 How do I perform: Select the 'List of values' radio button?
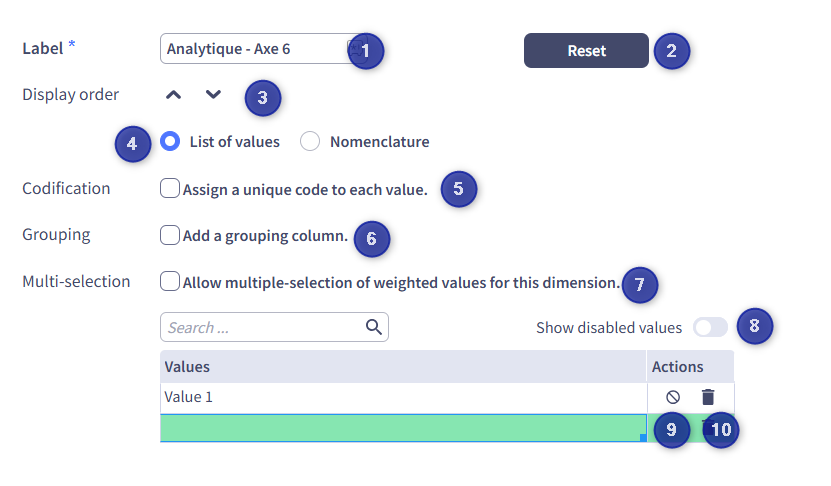(x=170, y=141)
